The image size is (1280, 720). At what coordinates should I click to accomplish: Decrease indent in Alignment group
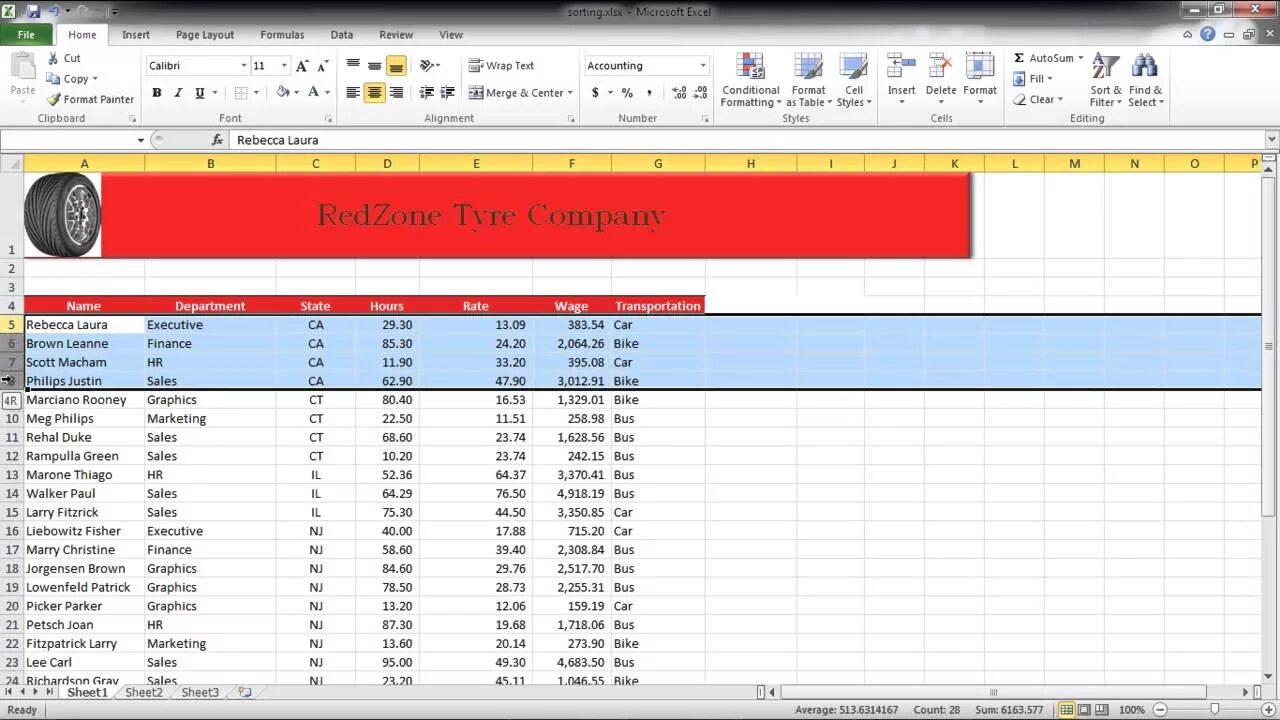pyautogui.click(x=427, y=93)
